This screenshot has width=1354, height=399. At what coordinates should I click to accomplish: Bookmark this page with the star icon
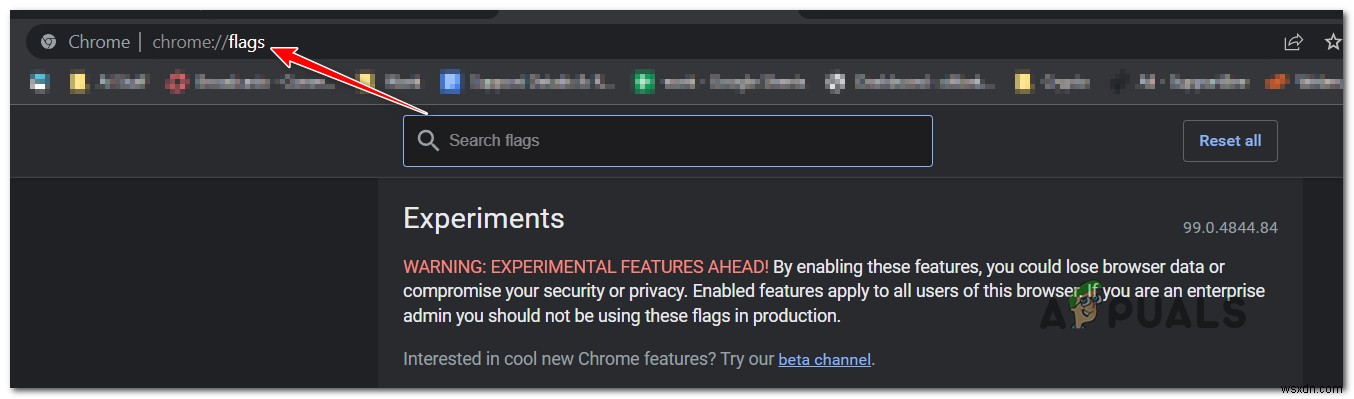(x=1333, y=42)
